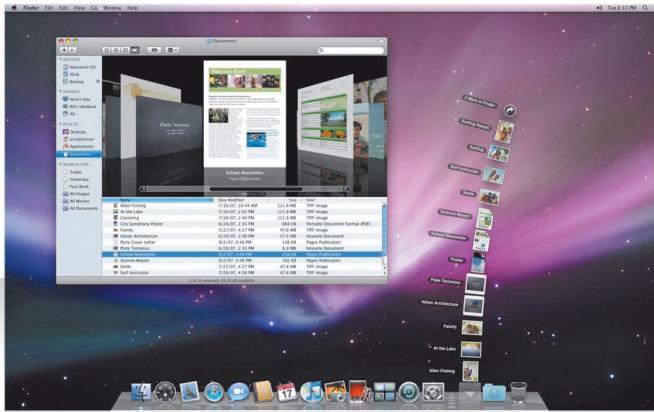Screen dimensions: 654x412
Task: Switch Finder to icon view
Action: click(x=107, y=50)
